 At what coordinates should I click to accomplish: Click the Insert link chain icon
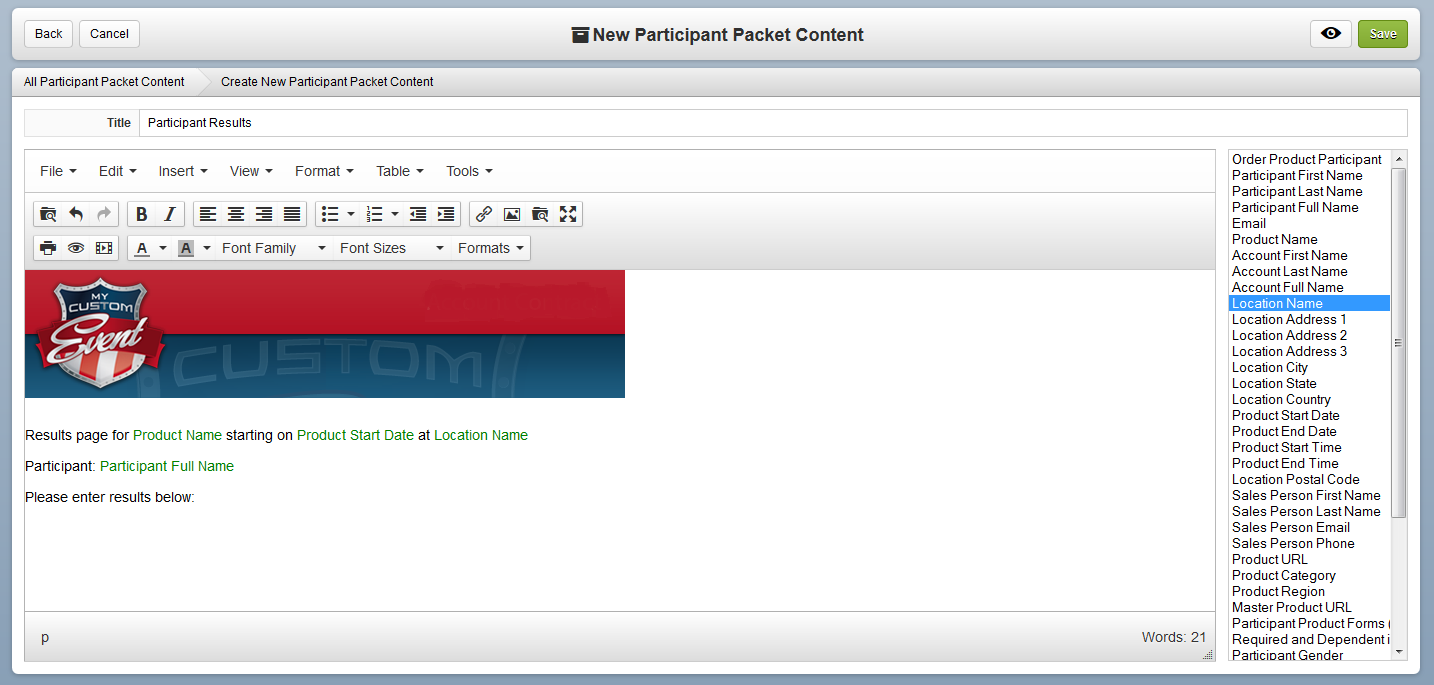point(484,214)
